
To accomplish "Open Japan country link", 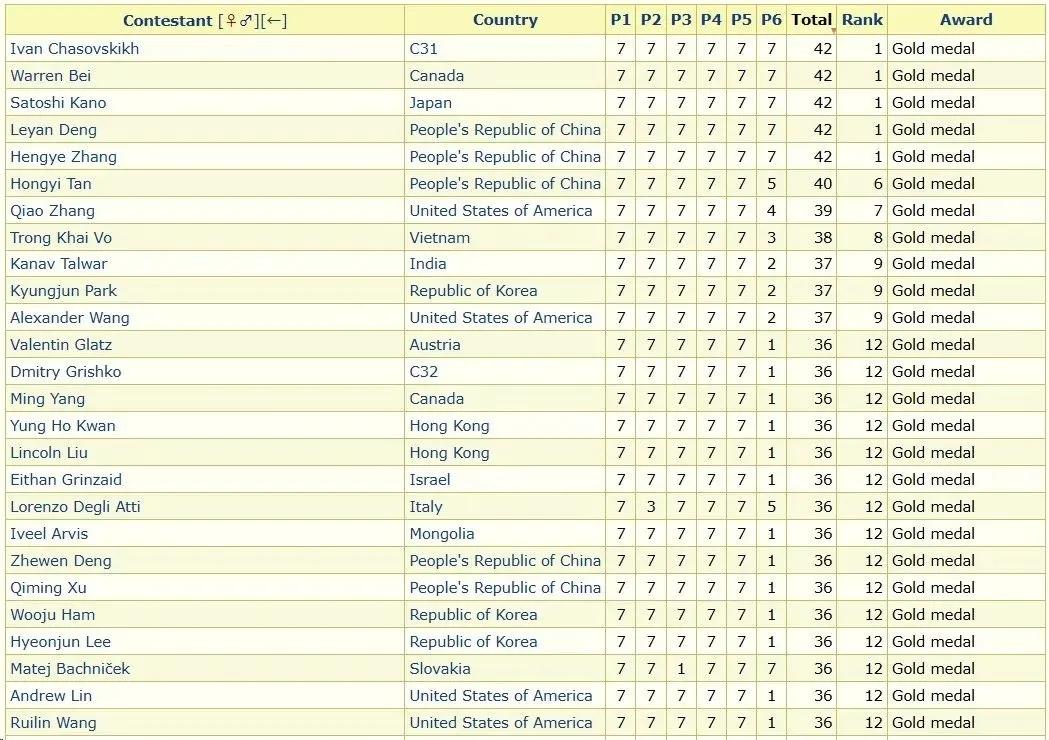I will pyautogui.click(x=431, y=102).
